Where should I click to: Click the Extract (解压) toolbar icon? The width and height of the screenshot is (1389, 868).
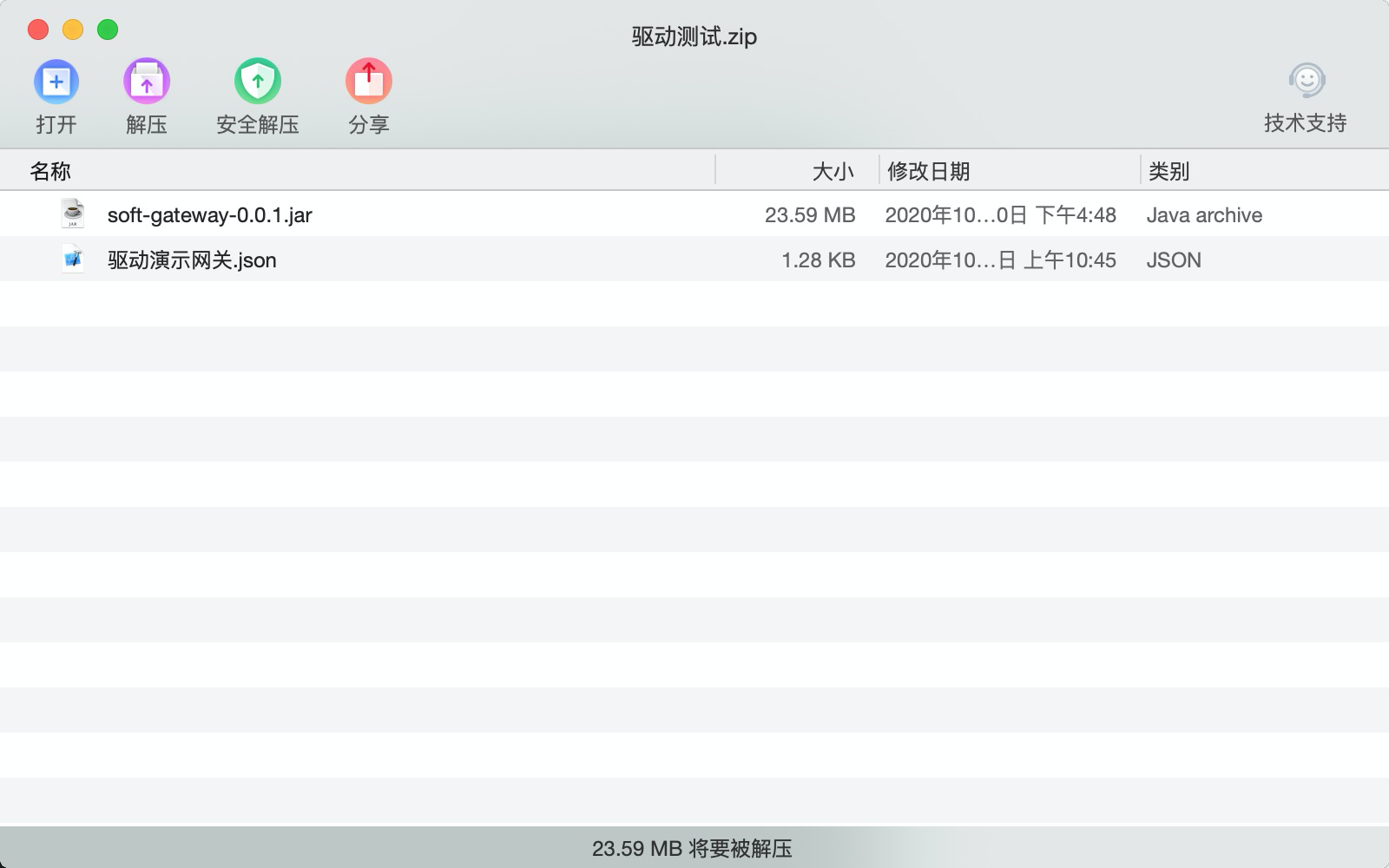[x=146, y=82]
